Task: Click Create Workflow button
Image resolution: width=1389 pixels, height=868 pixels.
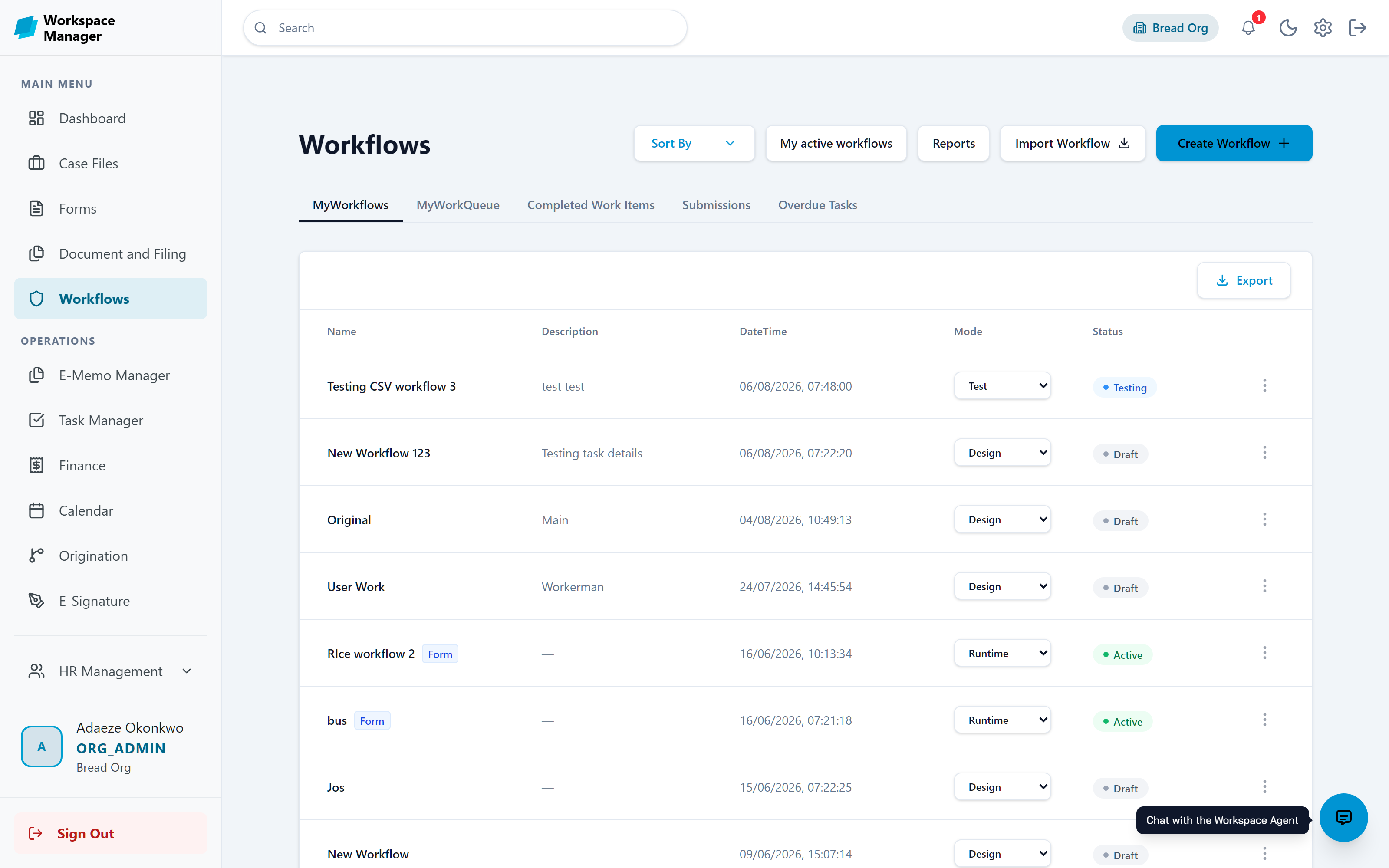Action: pos(1234,144)
